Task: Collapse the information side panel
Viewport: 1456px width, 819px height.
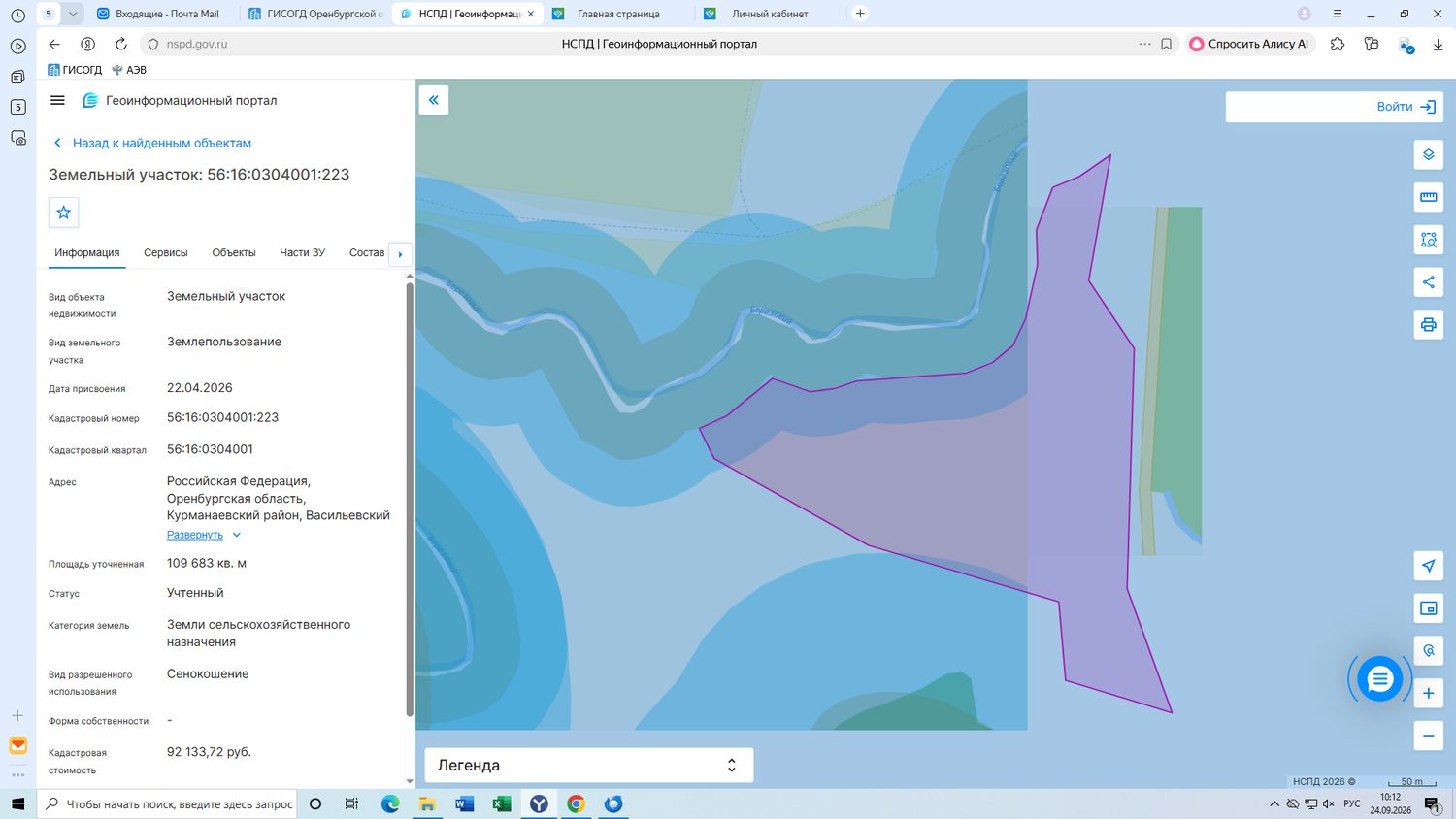Action: [433, 100]
